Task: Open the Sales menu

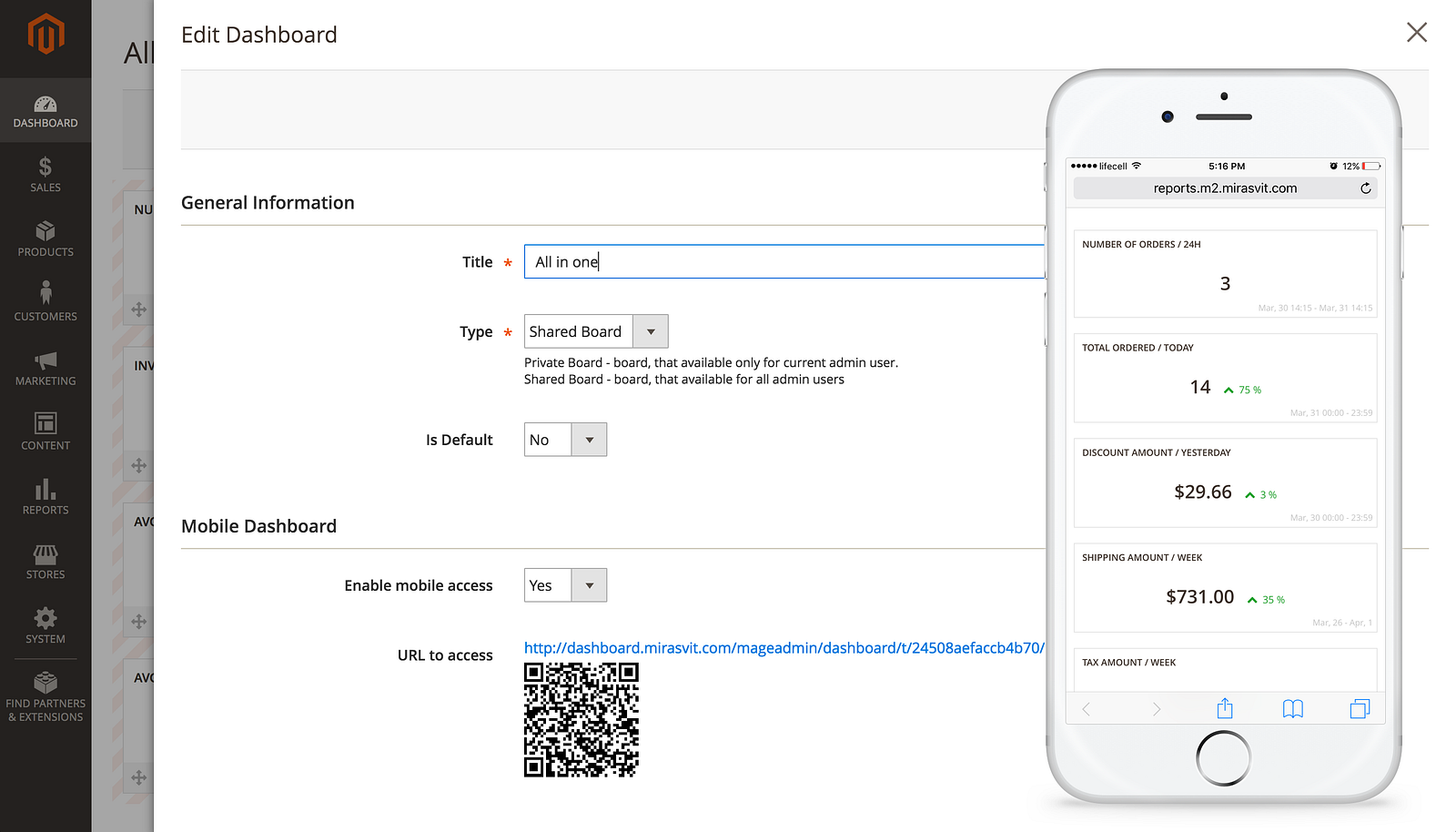Action: [x=45, y=174]
